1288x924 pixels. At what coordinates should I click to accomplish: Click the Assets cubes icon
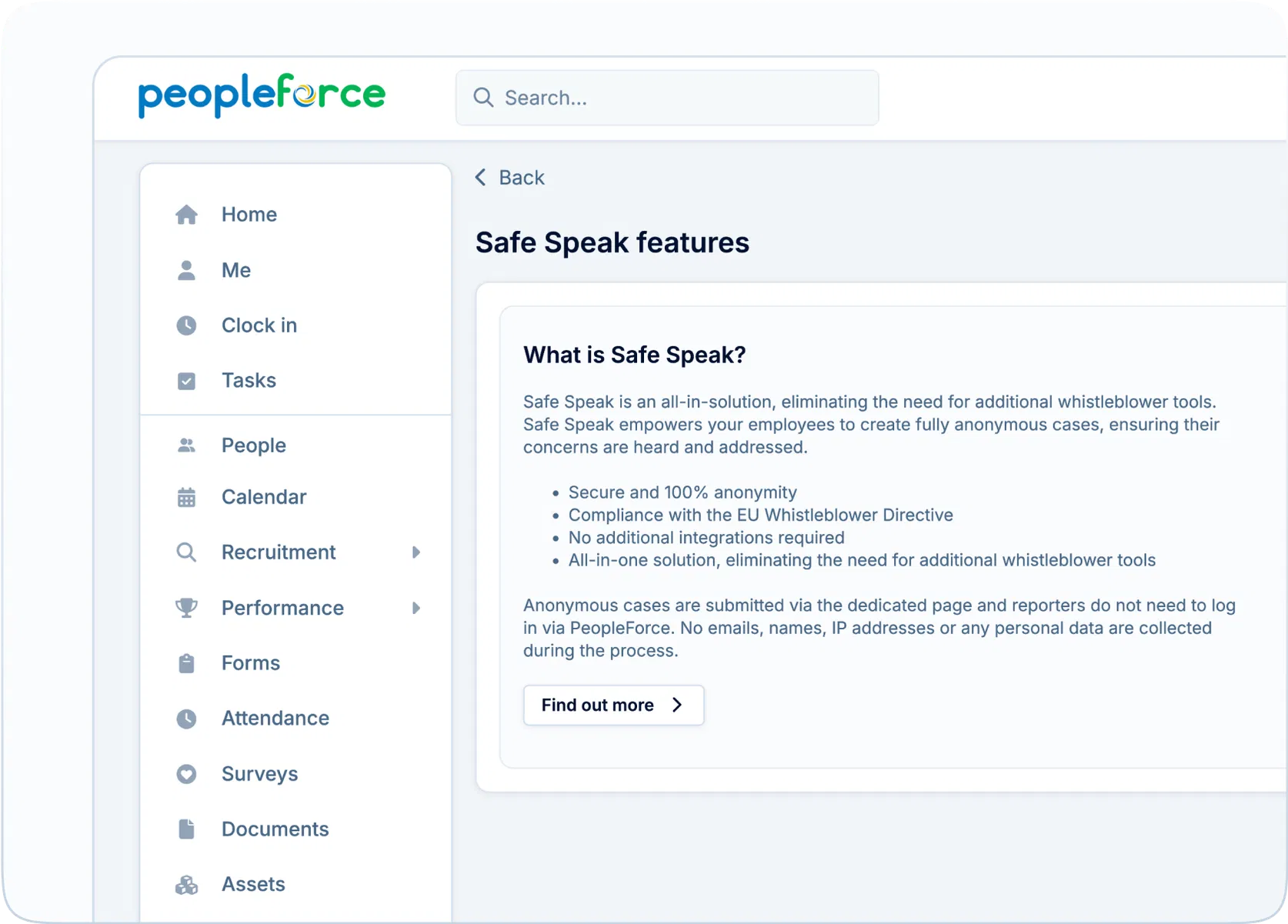click(x=186, y=885)
